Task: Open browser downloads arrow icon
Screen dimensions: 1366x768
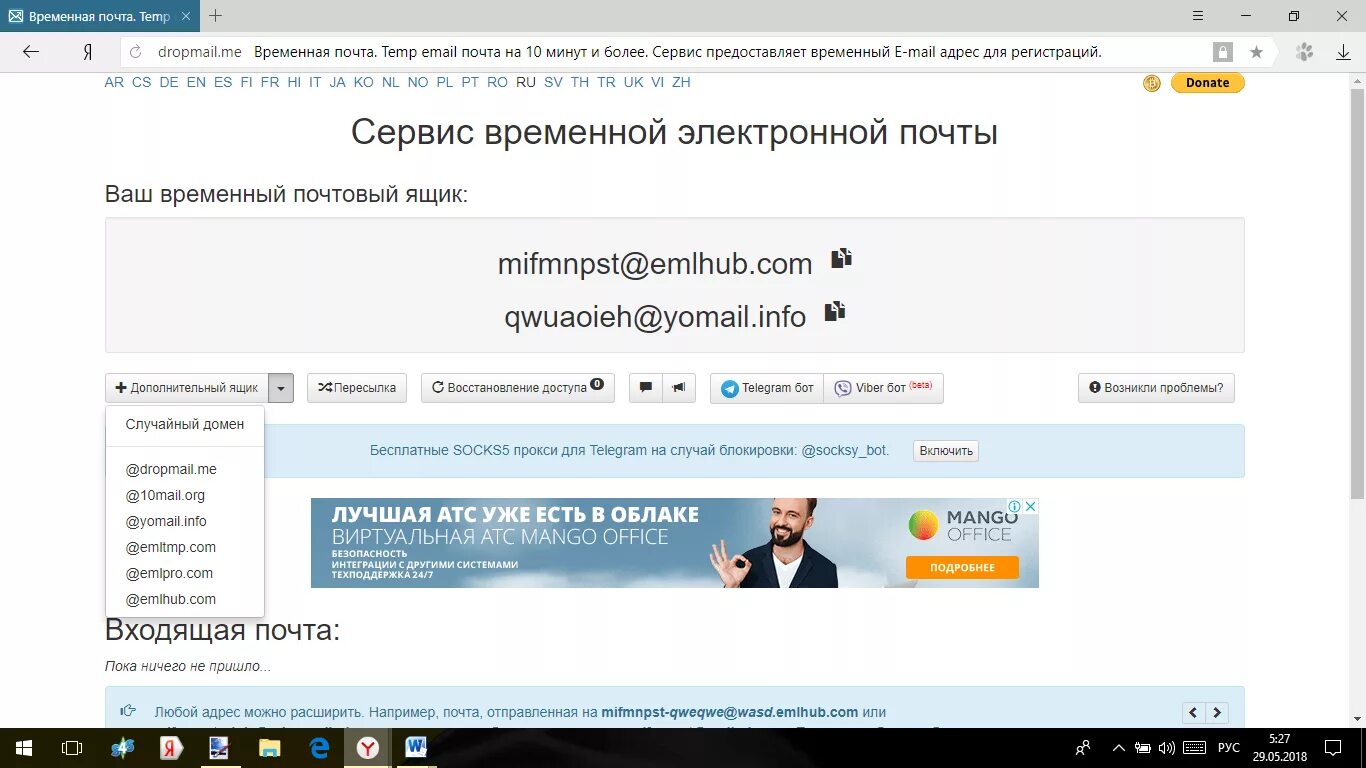Action: 1343,52
